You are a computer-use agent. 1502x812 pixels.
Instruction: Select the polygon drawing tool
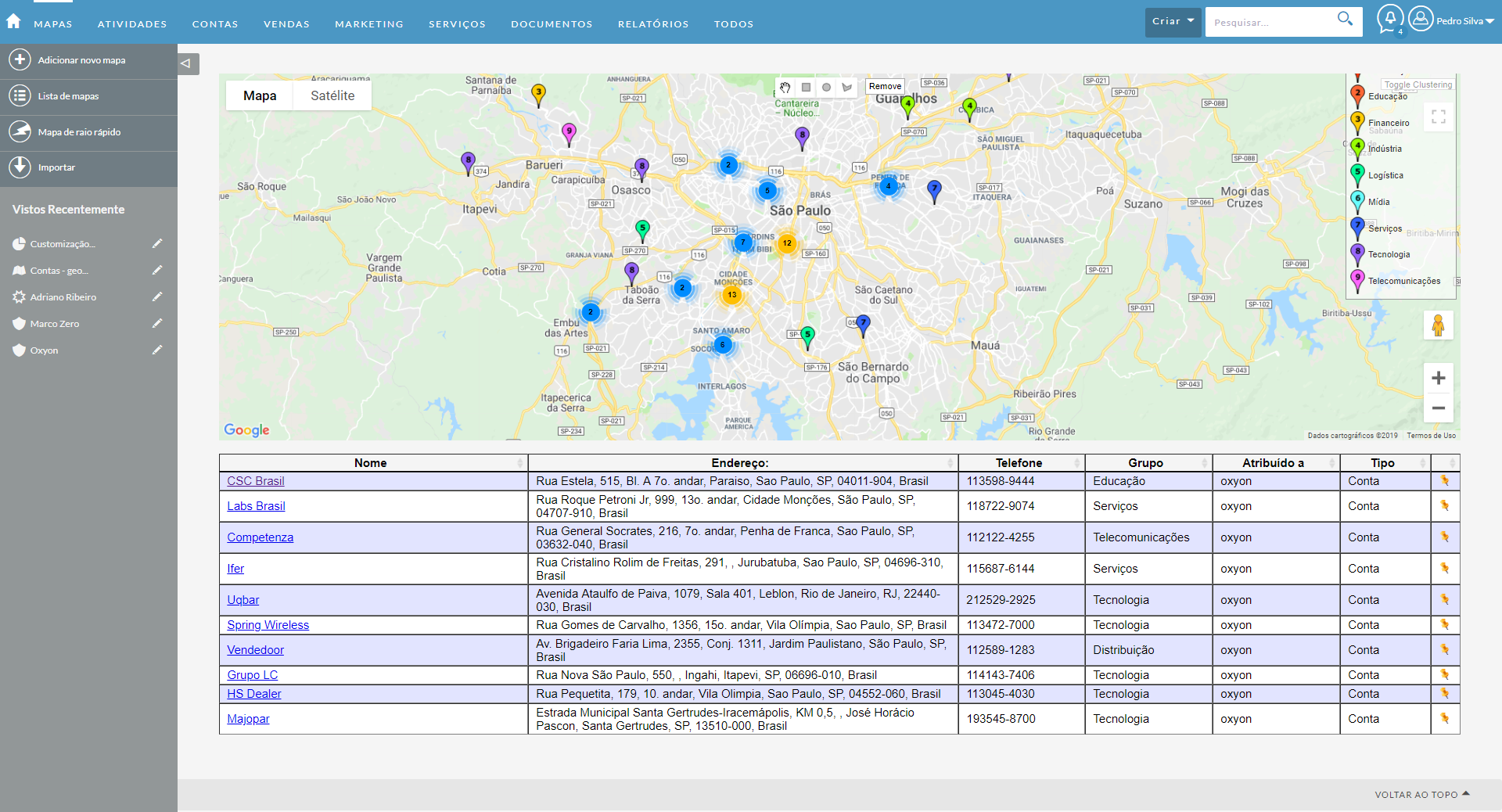click(x=846, y=88)
